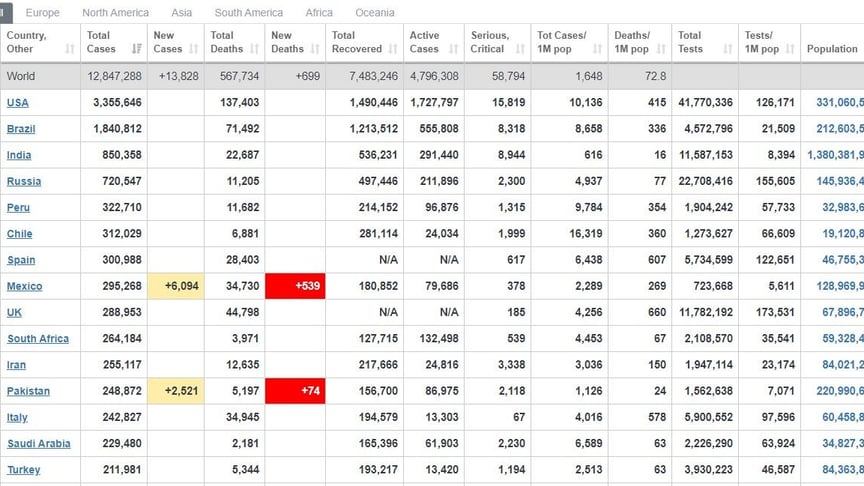Select India total recovered value 536,231
This screenshot has height=486, width=864.
(x=378, y=155)
